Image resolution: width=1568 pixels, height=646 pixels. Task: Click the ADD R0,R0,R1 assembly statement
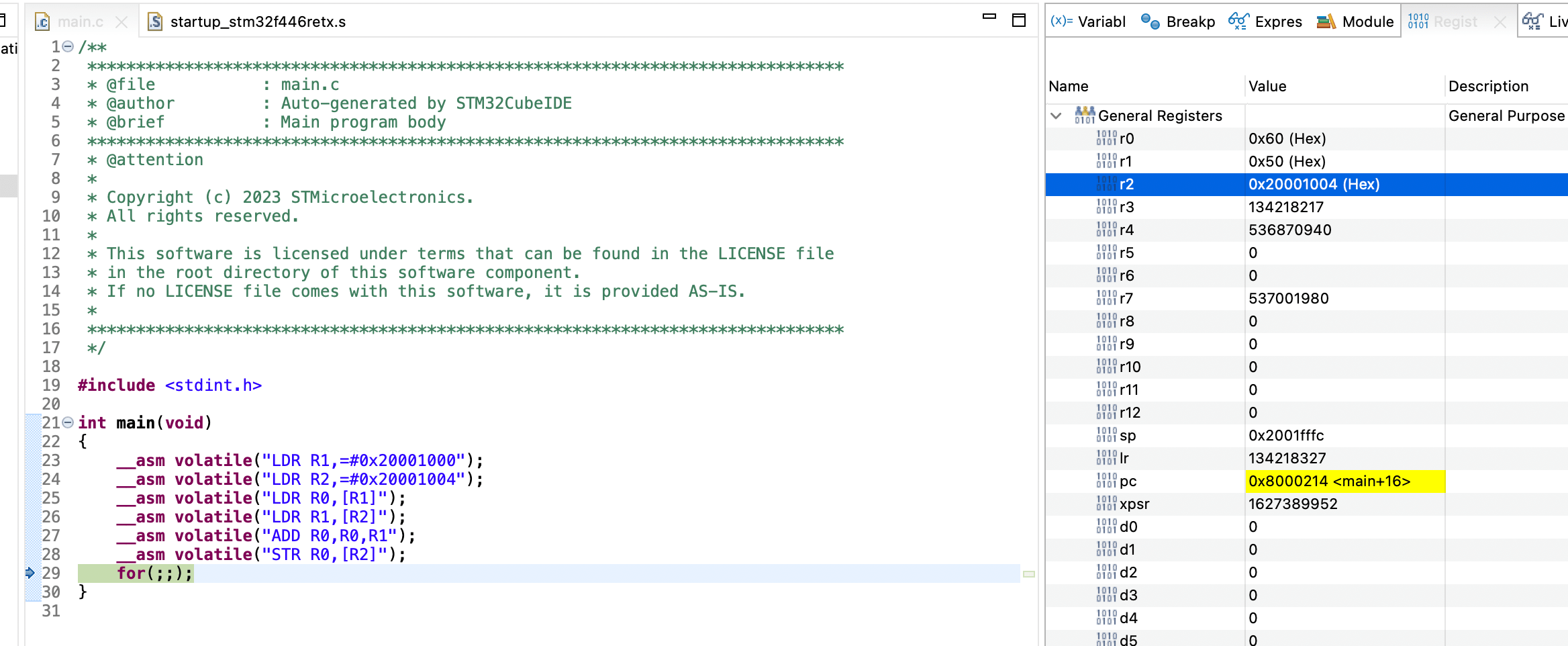[x=266, y=535]
